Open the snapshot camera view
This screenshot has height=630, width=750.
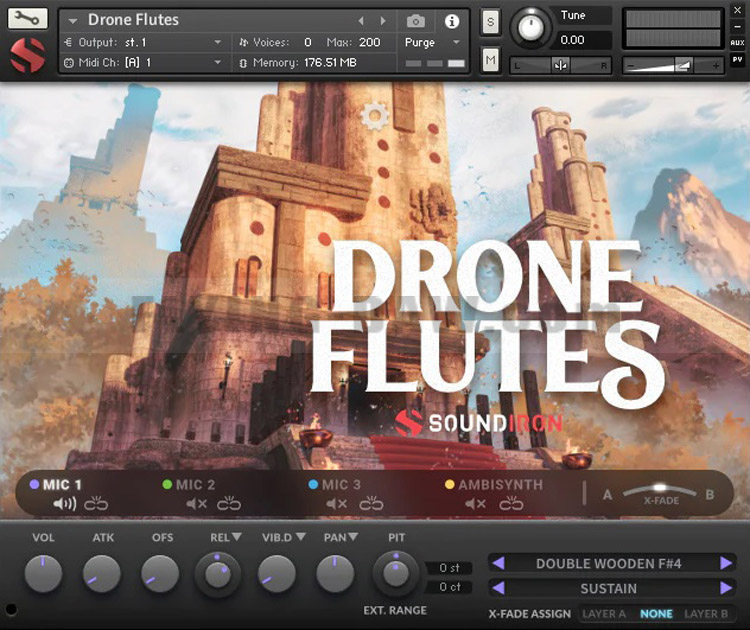(416, 21)
